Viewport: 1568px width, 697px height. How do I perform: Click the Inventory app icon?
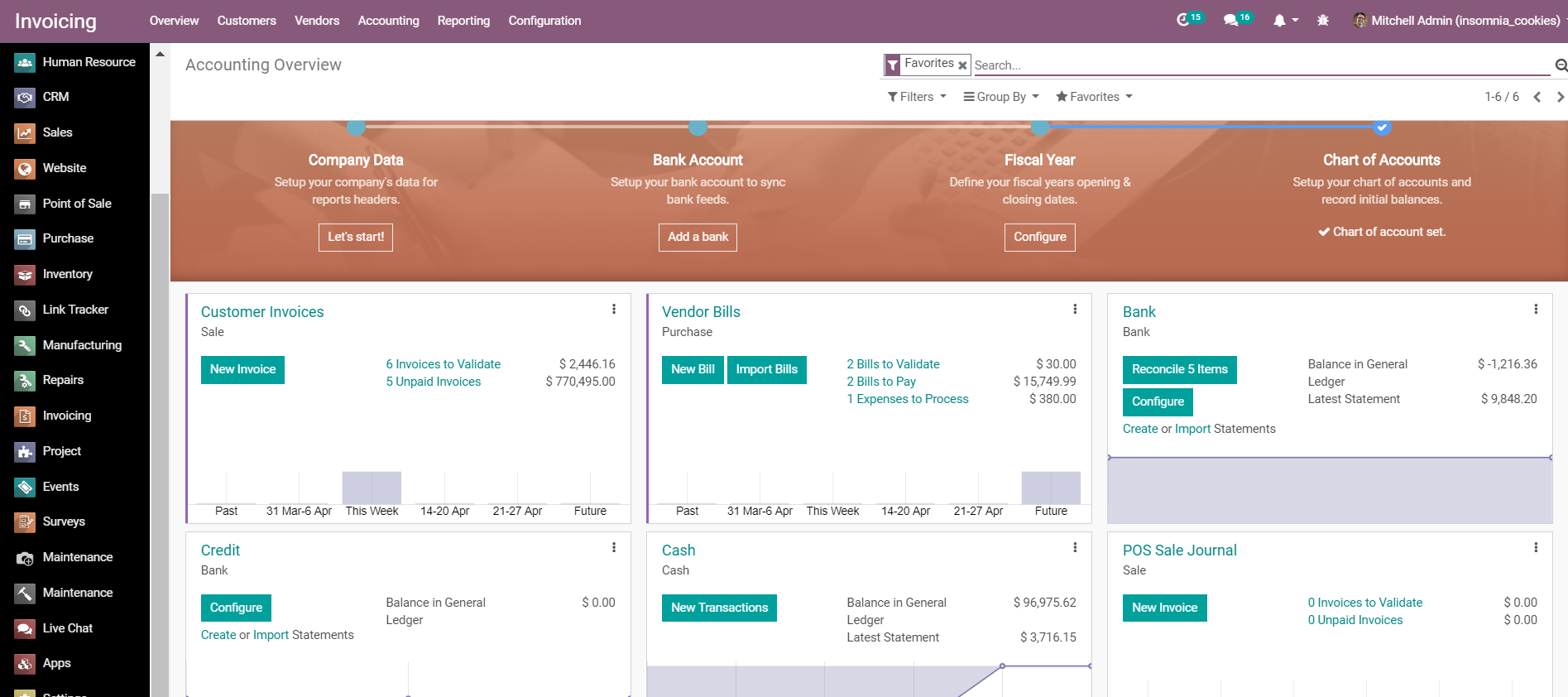(x=25, y=275)
